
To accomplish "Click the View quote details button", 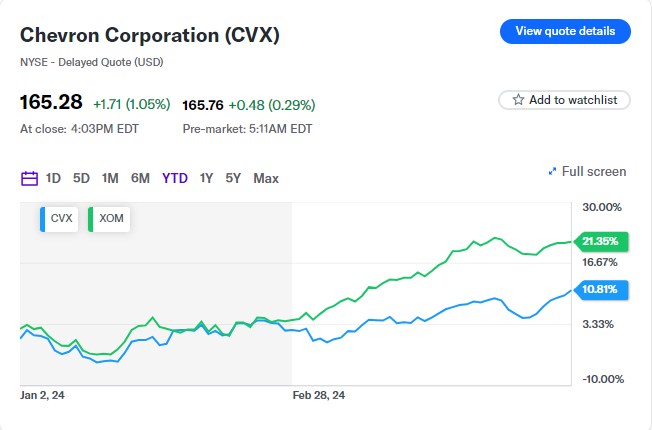I will click(x=565, y=31).
